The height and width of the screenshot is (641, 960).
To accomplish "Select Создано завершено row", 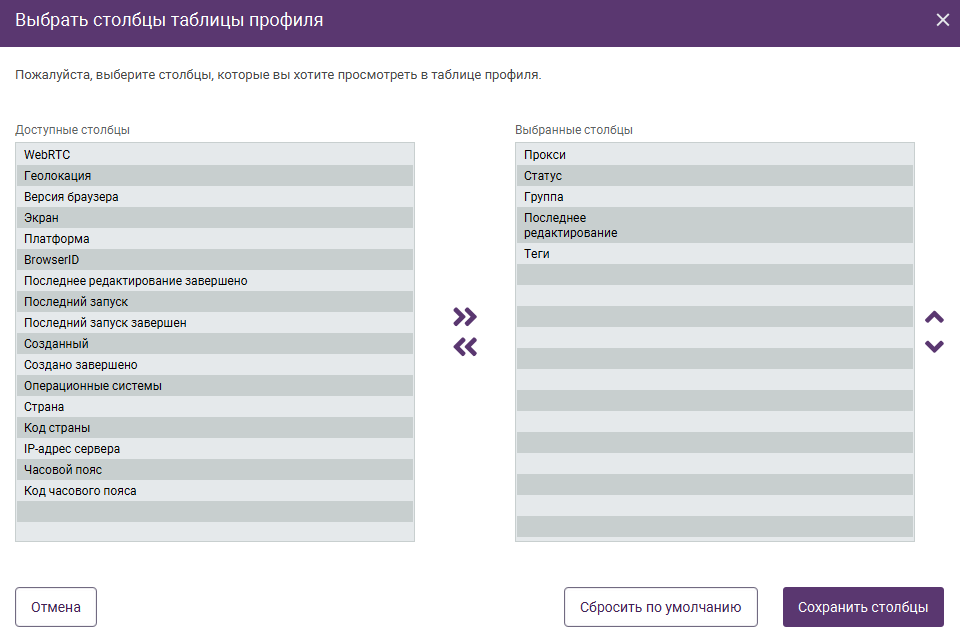I will click(215, 365).
